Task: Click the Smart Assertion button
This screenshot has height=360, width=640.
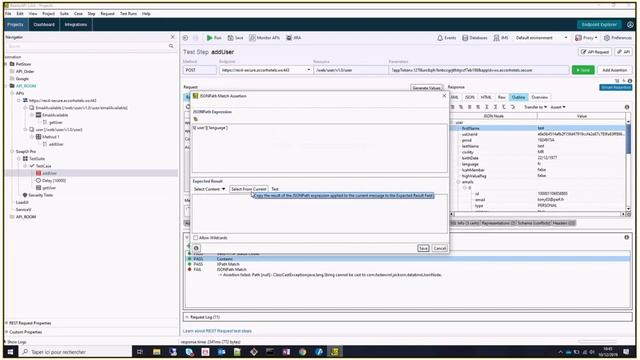Action: click(615, 87)
